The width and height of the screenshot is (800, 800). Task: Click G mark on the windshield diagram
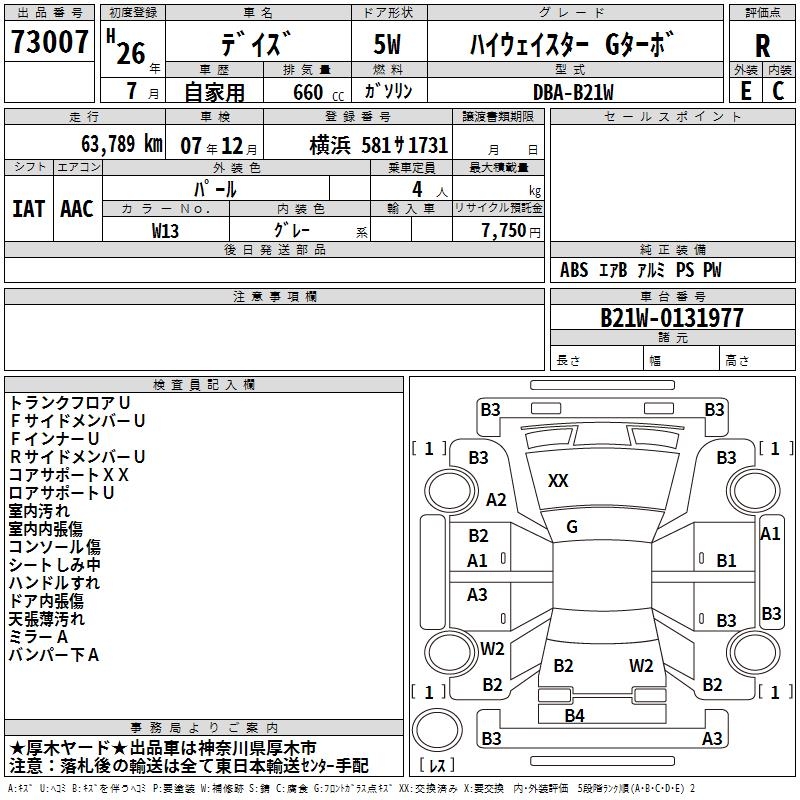point(572,527)
